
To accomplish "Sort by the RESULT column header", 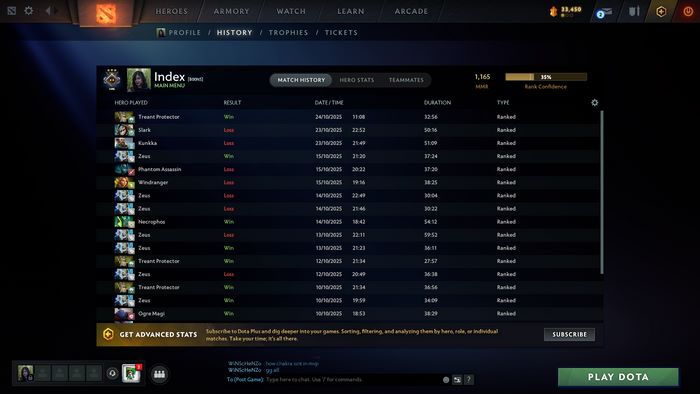I will [x=232, y=103].
